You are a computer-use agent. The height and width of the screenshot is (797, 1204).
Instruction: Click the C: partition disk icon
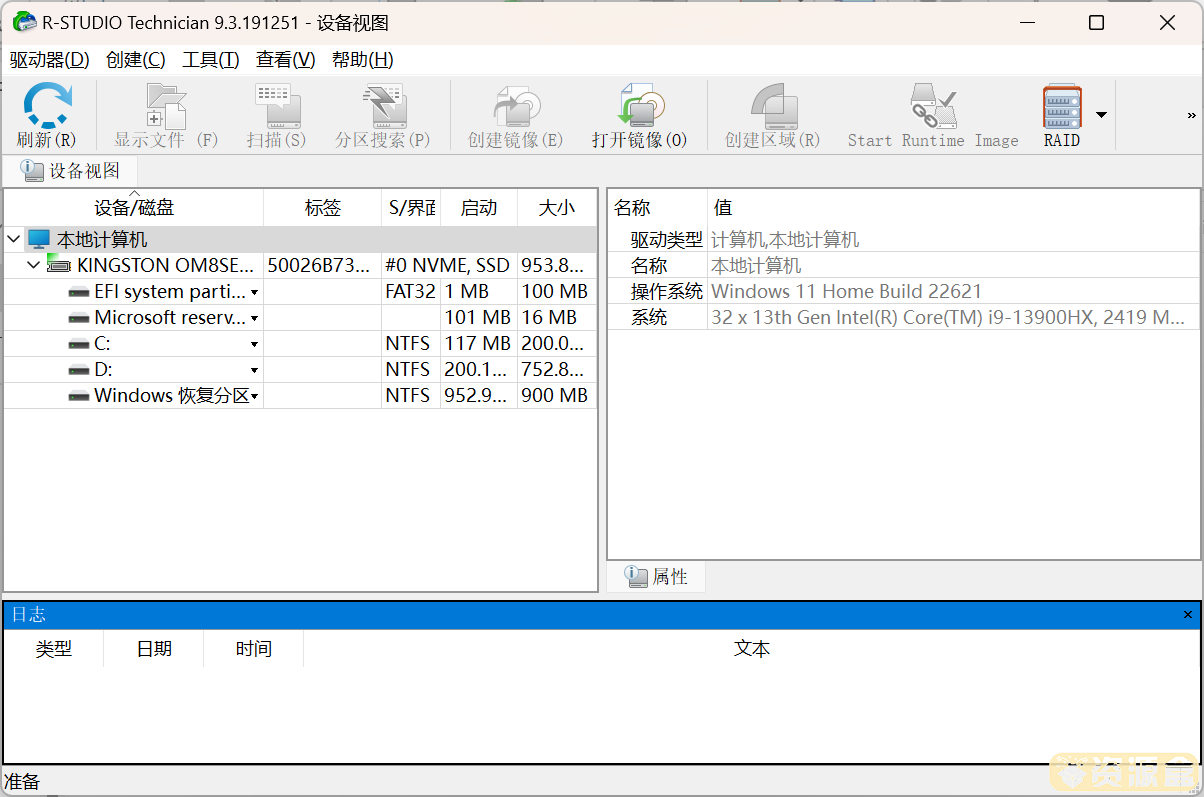79,344
